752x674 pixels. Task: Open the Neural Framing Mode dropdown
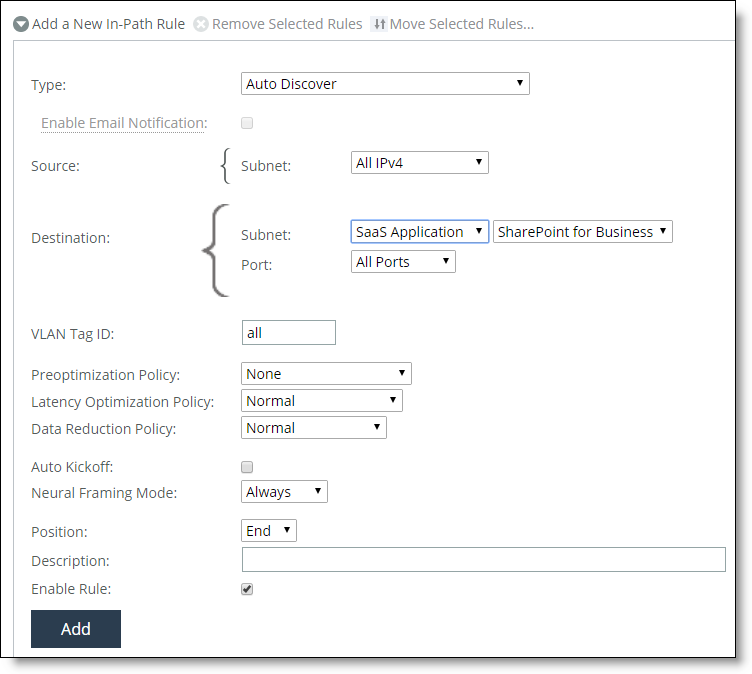pyautogui.click(x=284, y=492)
